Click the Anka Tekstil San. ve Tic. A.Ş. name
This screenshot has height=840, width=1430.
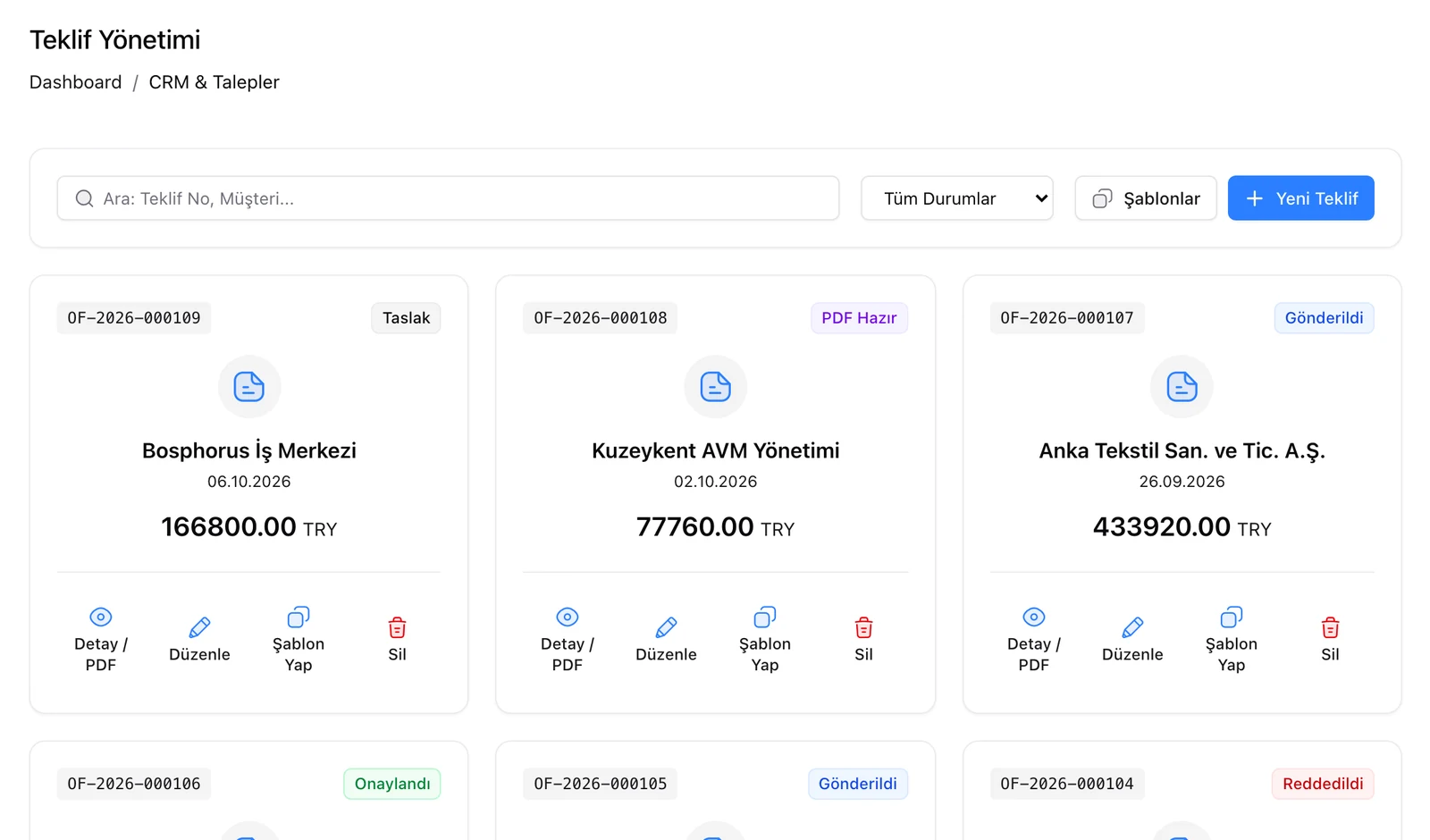tap(1182, 450)
